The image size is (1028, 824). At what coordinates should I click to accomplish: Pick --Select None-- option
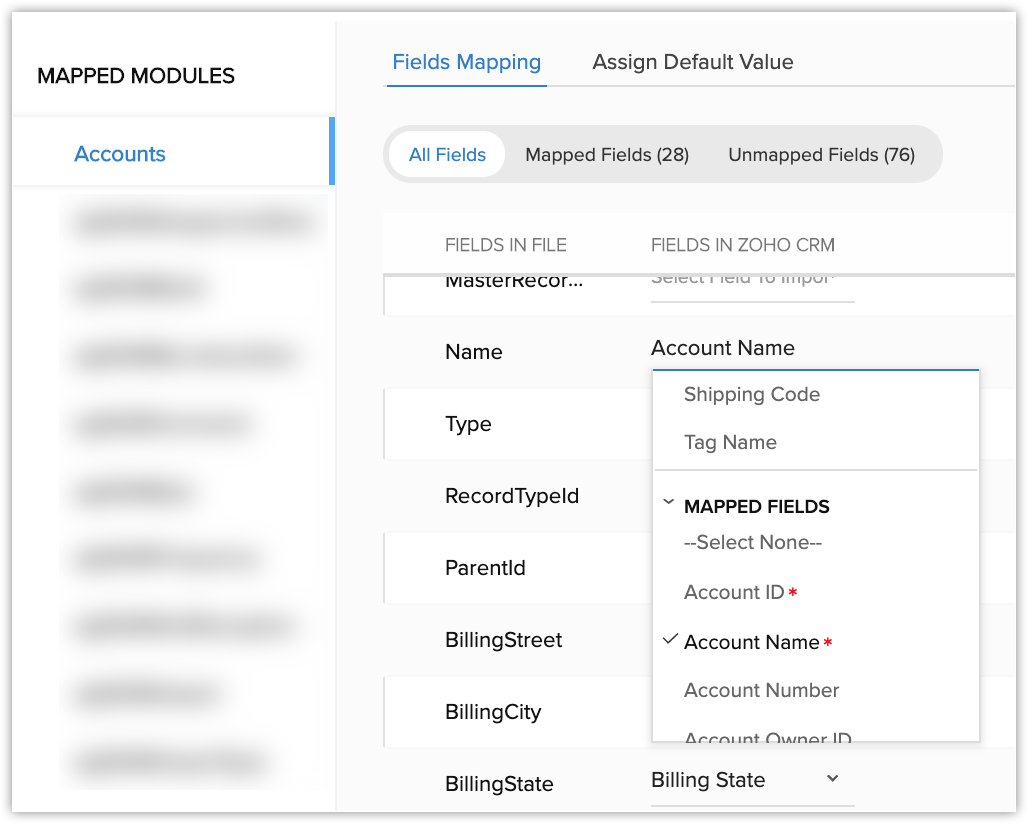(752, 543)
